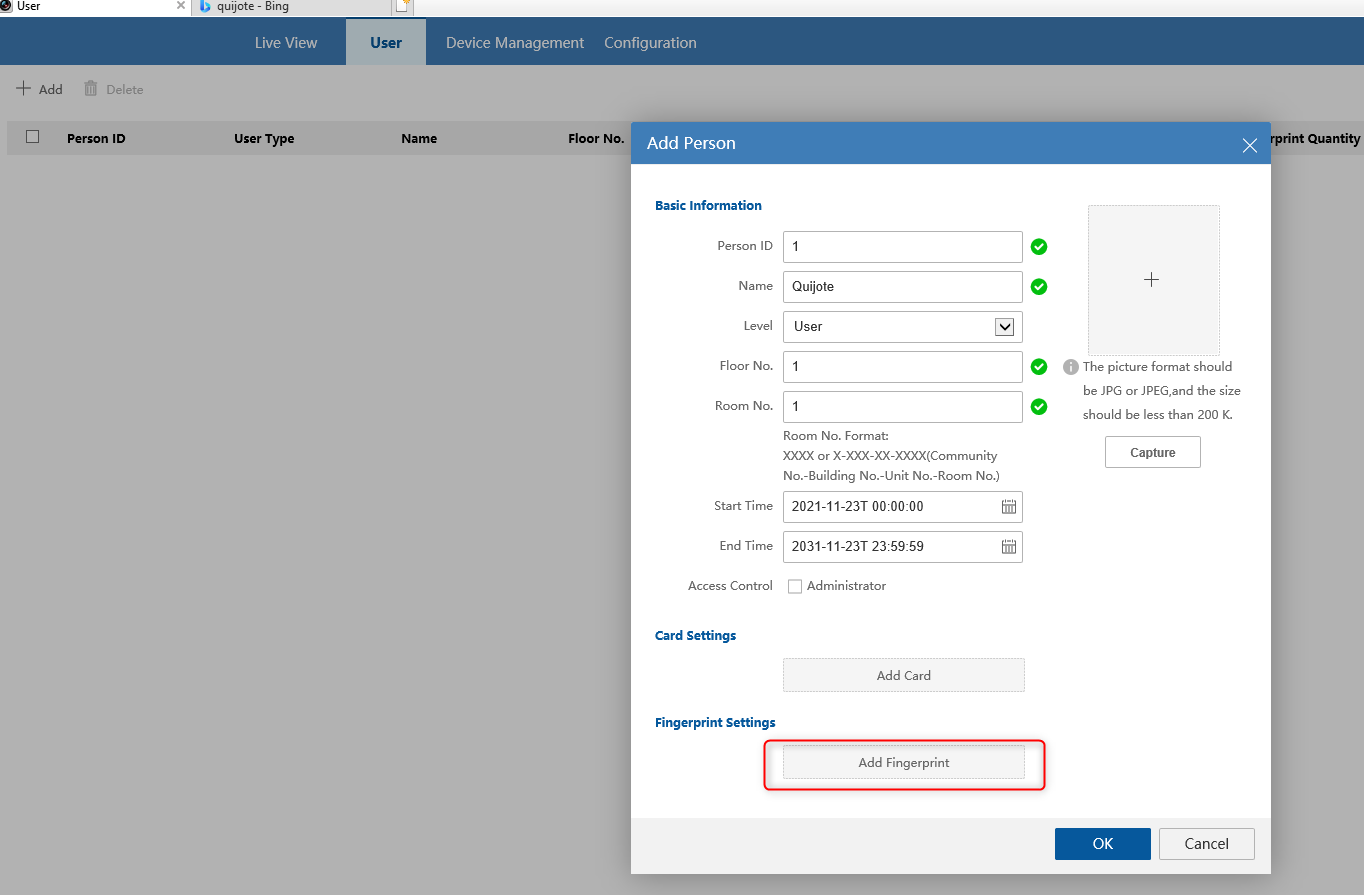
Task: Check the select-all box in table header
Action: click(x=32, y=137)
